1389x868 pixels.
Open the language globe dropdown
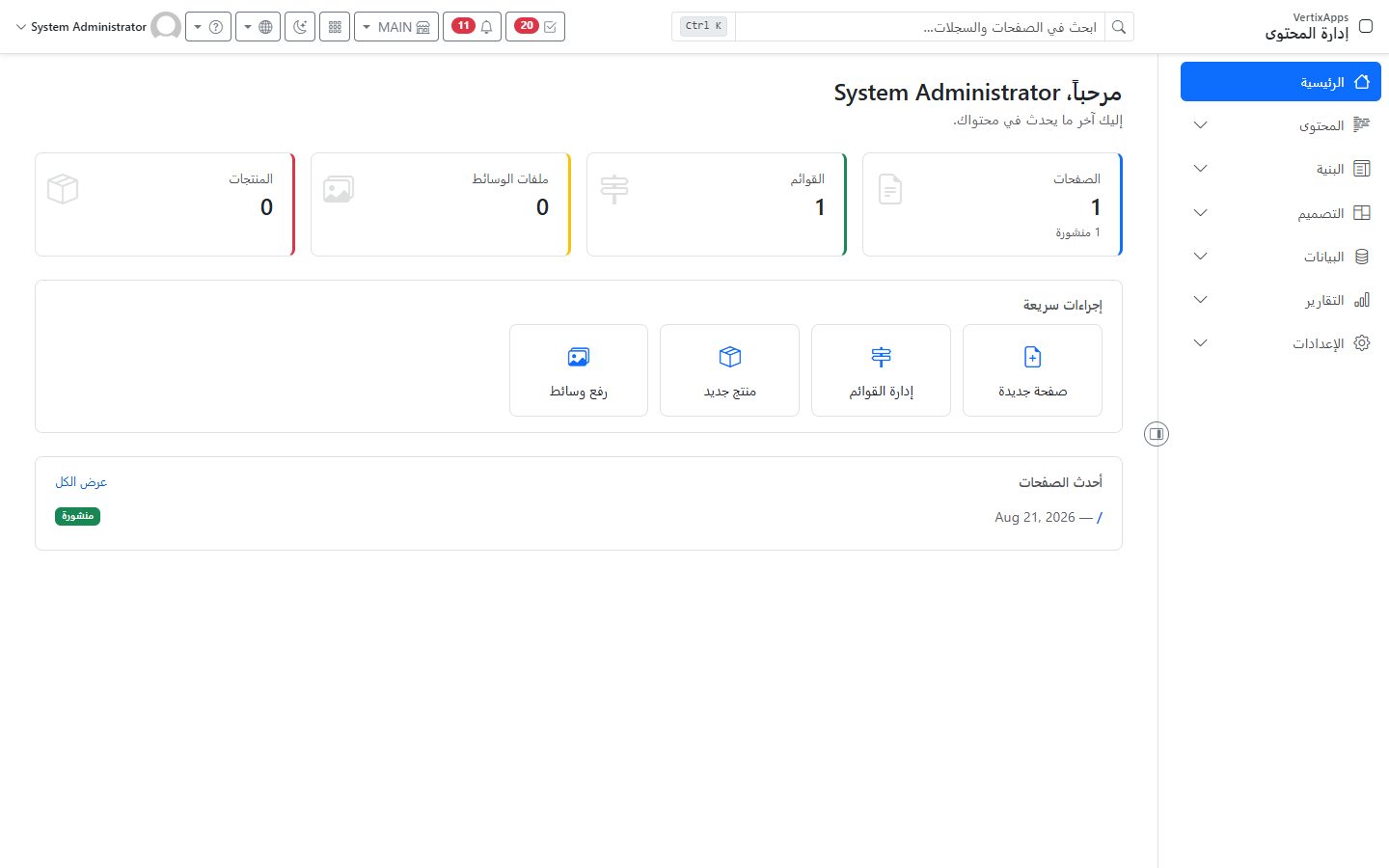(259, 27)
